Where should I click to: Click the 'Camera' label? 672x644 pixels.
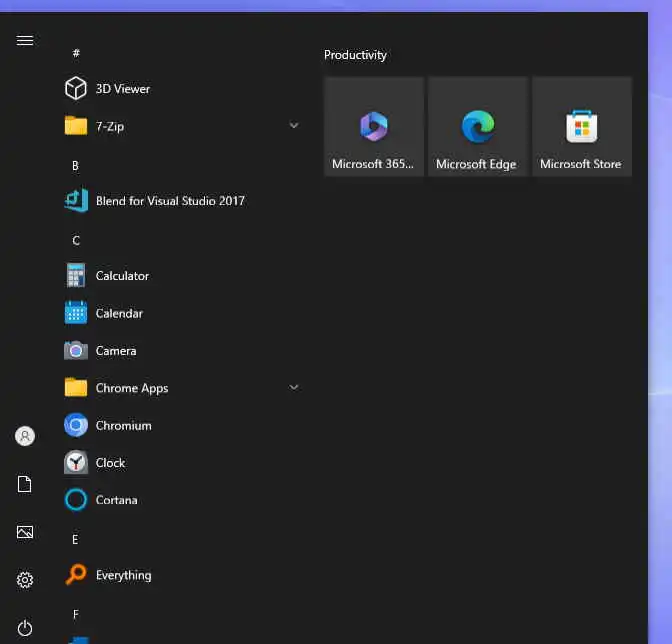coord(116,351)
